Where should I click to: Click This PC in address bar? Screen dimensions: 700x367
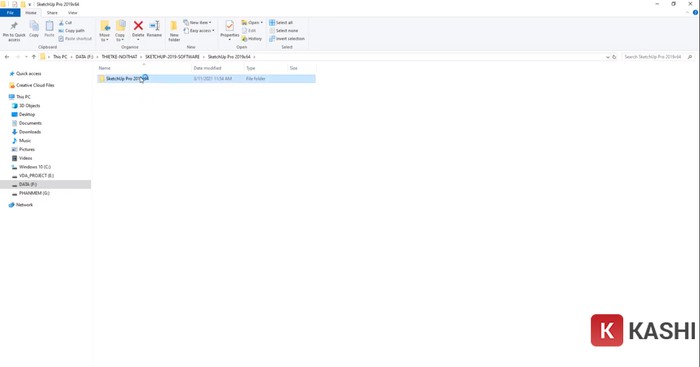[60, 57]
